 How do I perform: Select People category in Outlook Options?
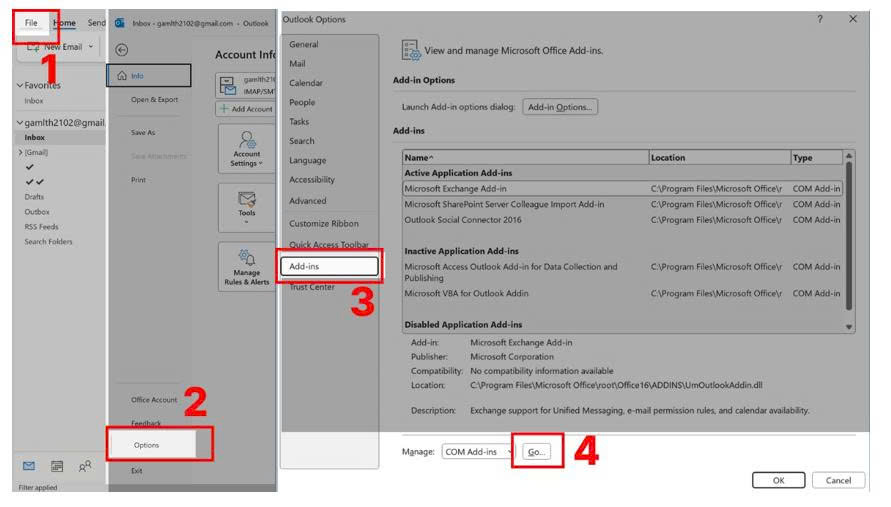point(302,102)
